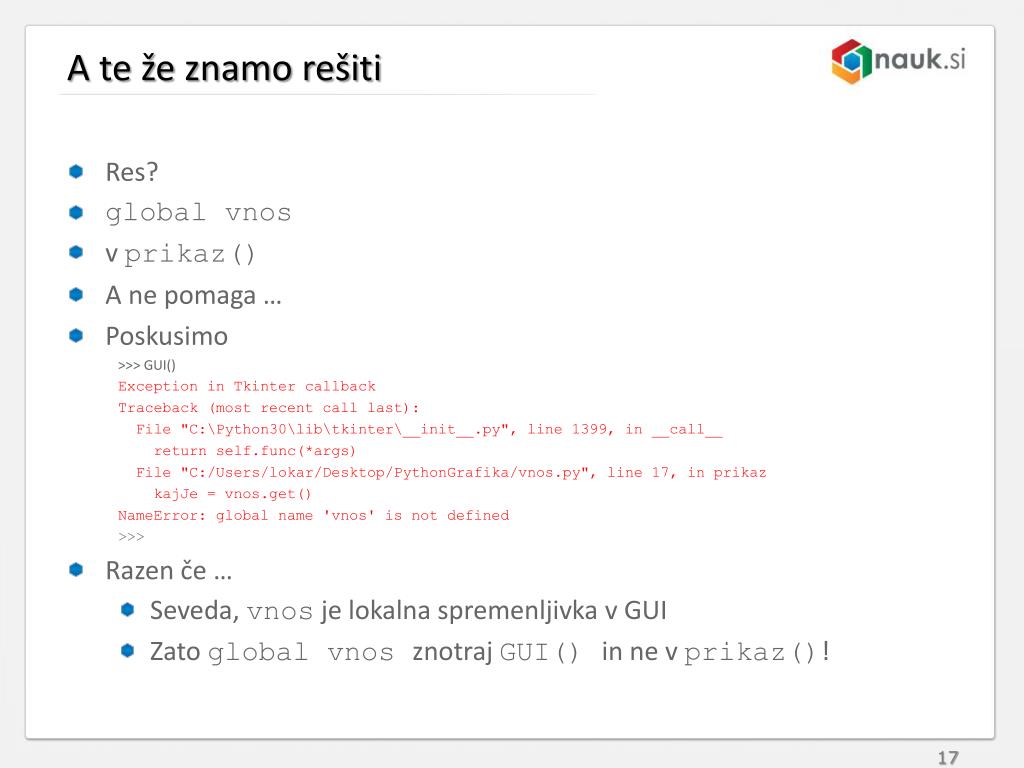Click the blue bullet beside 'Res?'

[x=76, y=172]
